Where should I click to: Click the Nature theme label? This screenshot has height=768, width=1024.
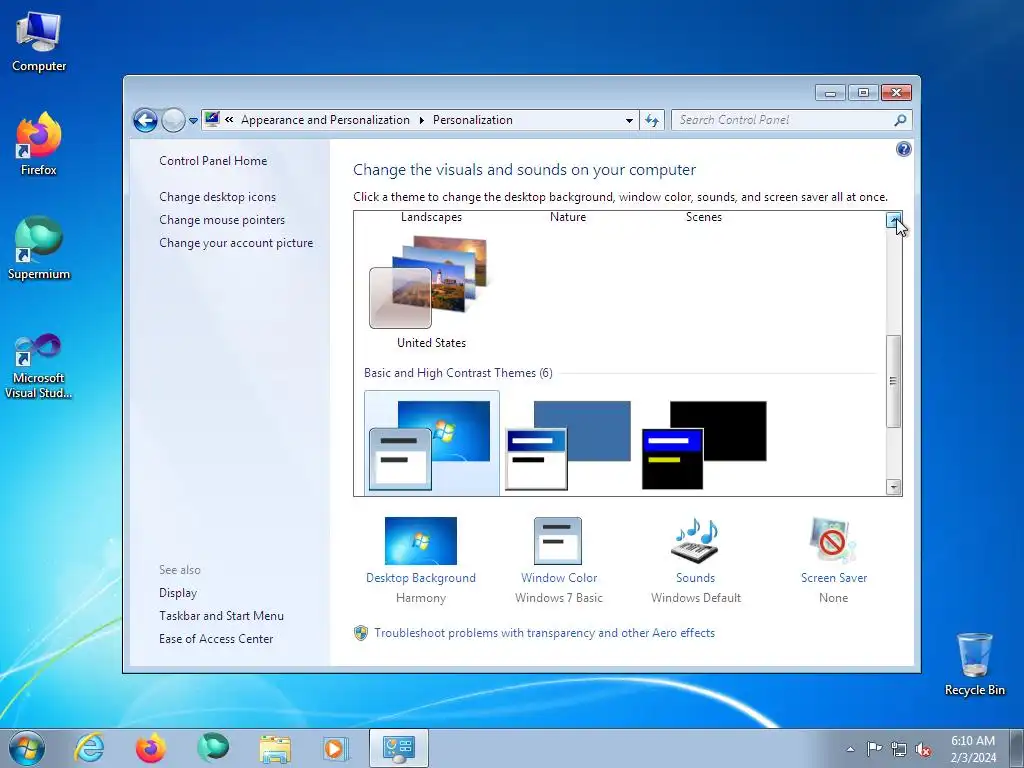(568, 217)
